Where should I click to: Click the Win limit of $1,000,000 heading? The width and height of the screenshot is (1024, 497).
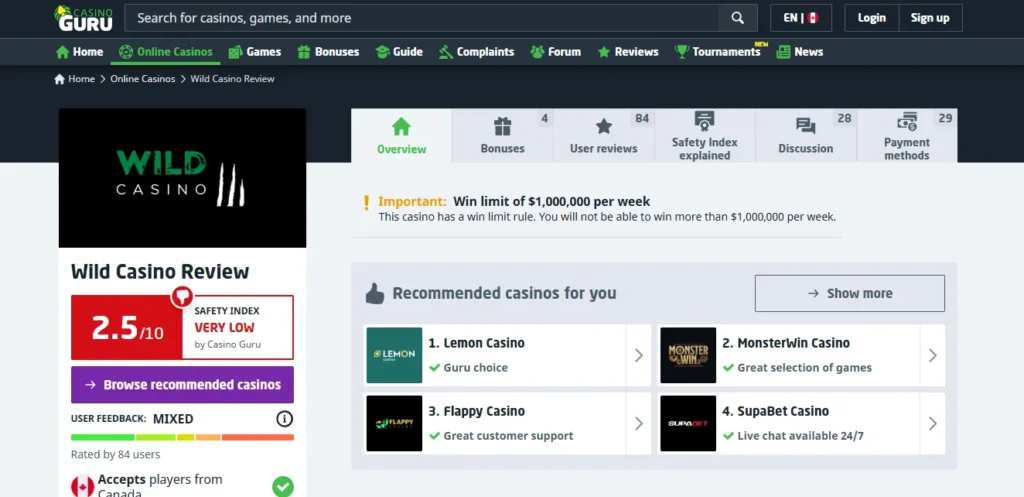point(552,202)
